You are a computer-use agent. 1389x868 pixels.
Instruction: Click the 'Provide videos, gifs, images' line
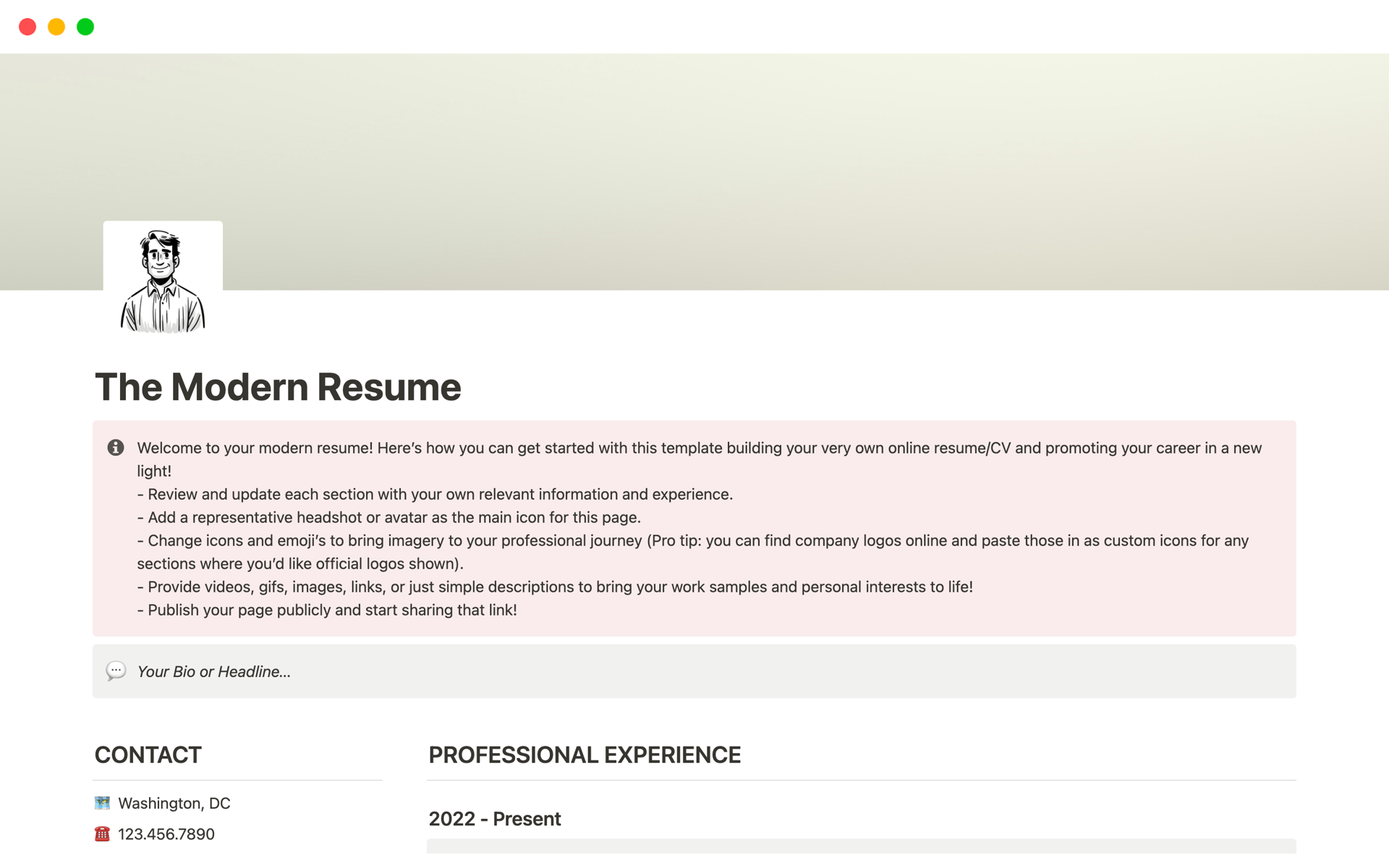pos(555,587)
